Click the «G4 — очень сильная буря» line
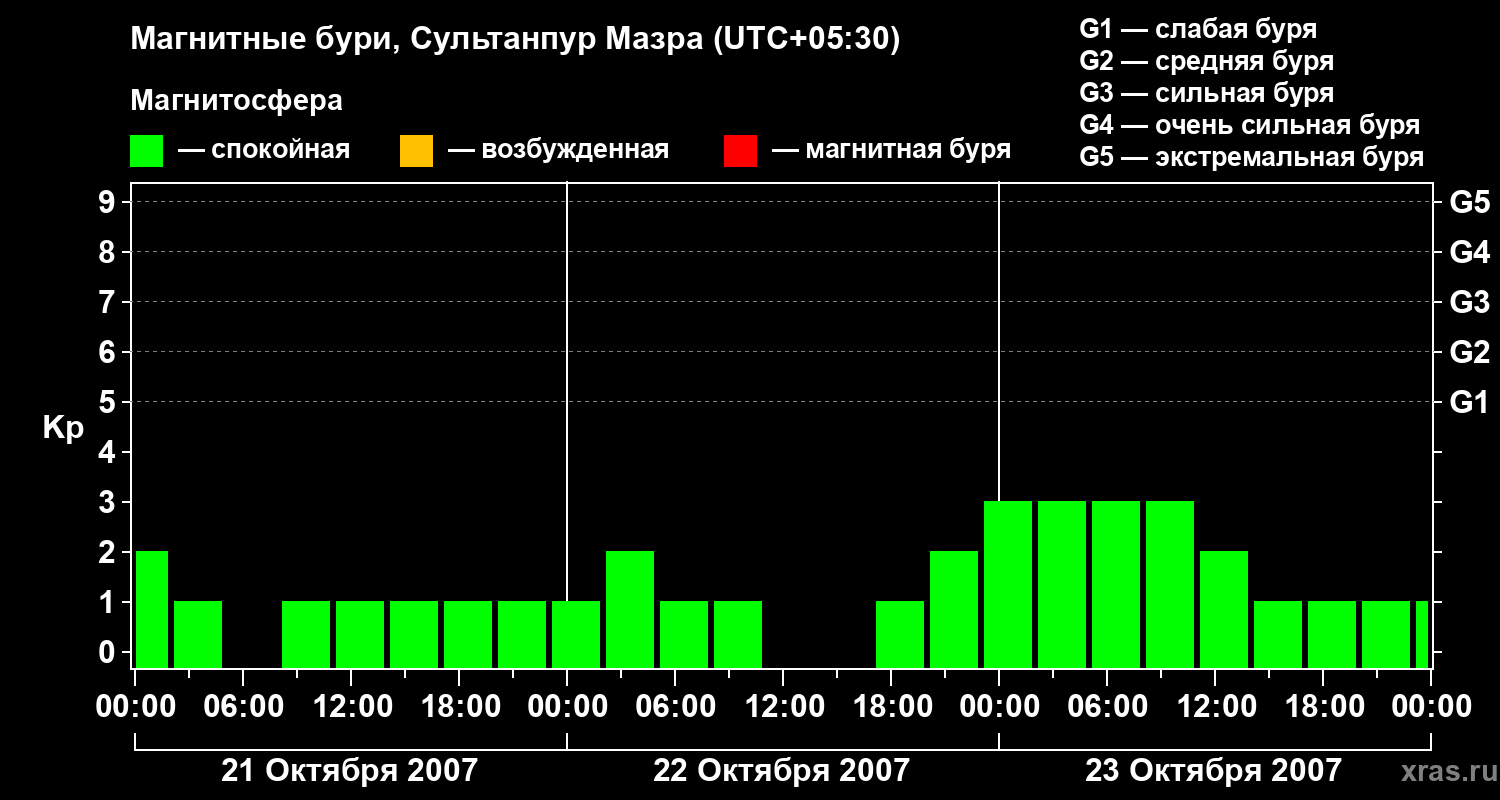1500x800 pixels. (x=1250, y=125)
